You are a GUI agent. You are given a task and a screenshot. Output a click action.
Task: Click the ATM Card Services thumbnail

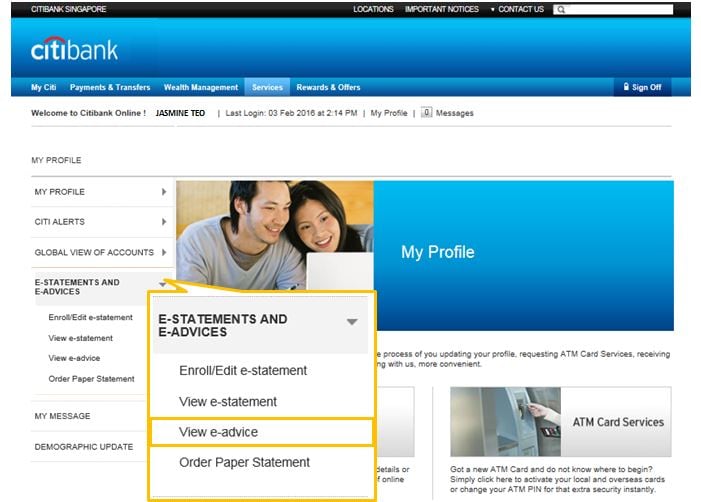click(x=559, y=422)
